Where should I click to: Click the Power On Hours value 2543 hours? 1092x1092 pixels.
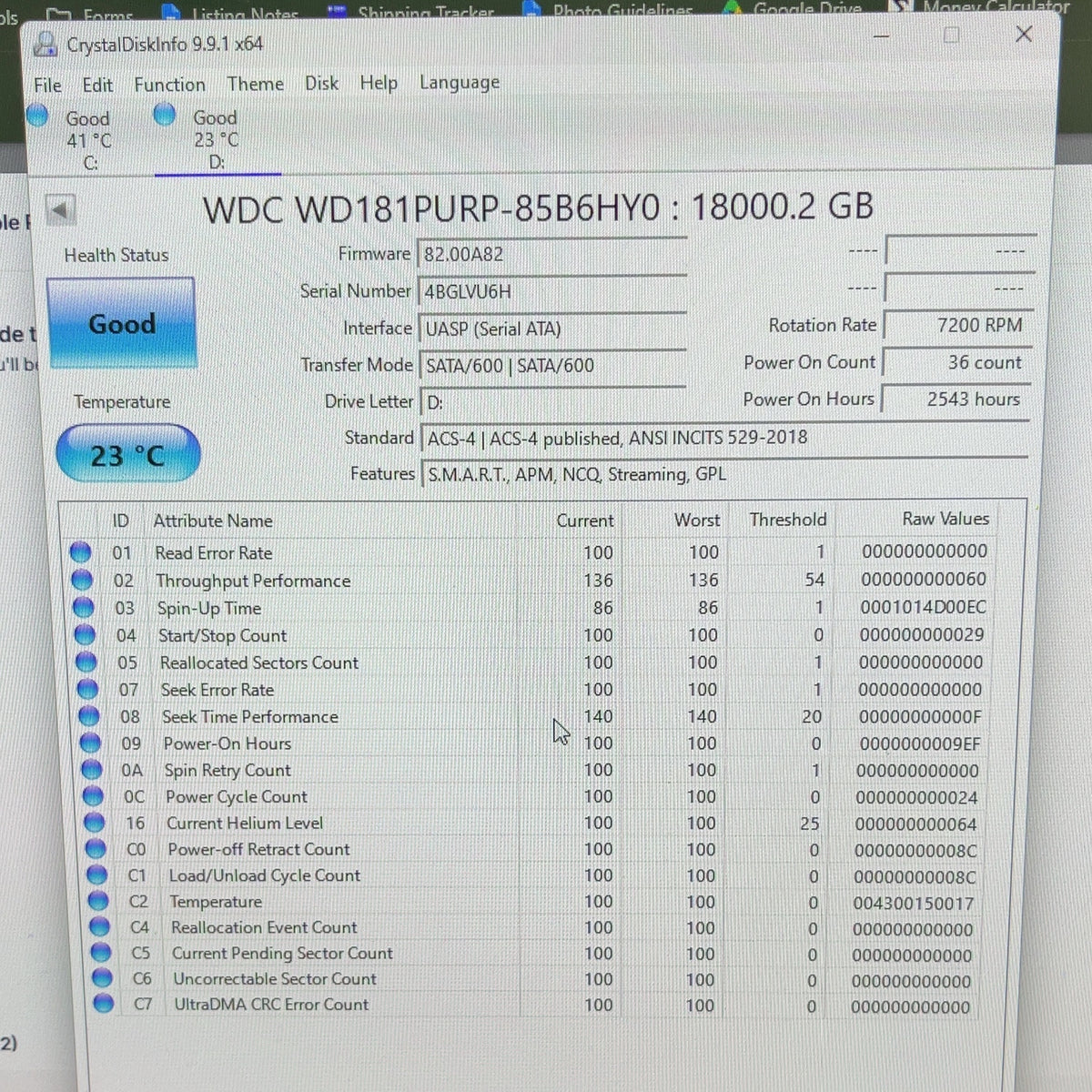pyautogui.click(x=957, y=399)
